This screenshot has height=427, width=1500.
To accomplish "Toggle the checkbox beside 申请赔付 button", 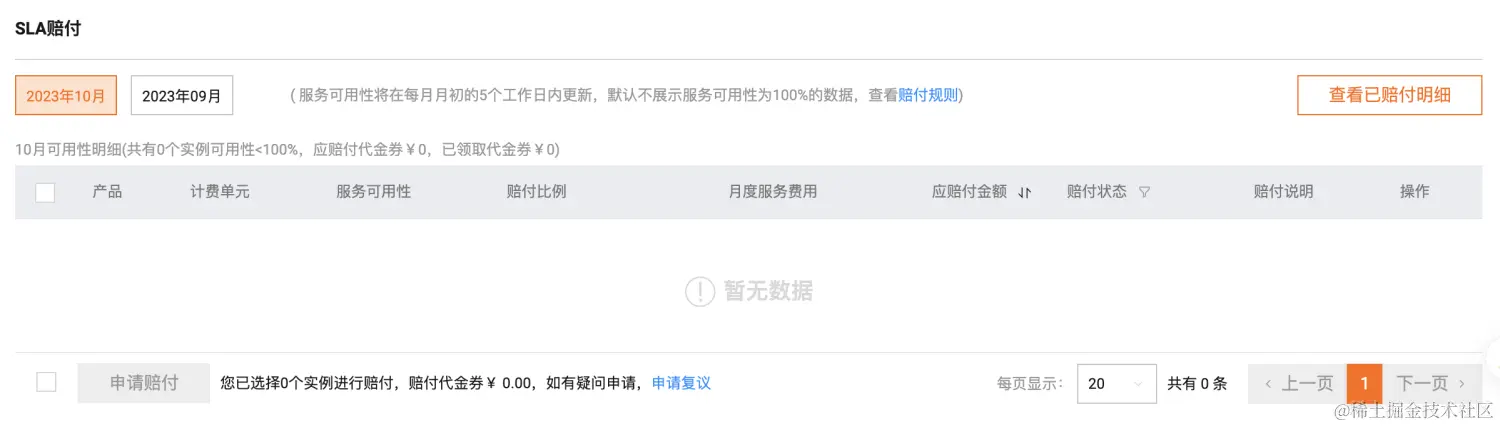I will [x=46, y=382].
